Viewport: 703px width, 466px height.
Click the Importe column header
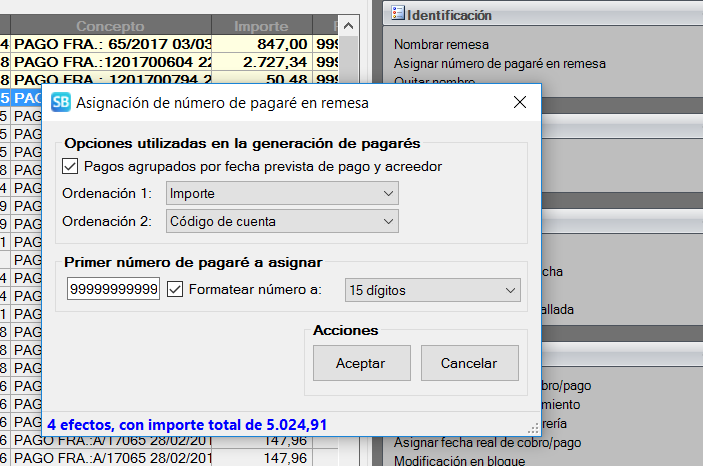pyautogui.click(x=261, y=26)
